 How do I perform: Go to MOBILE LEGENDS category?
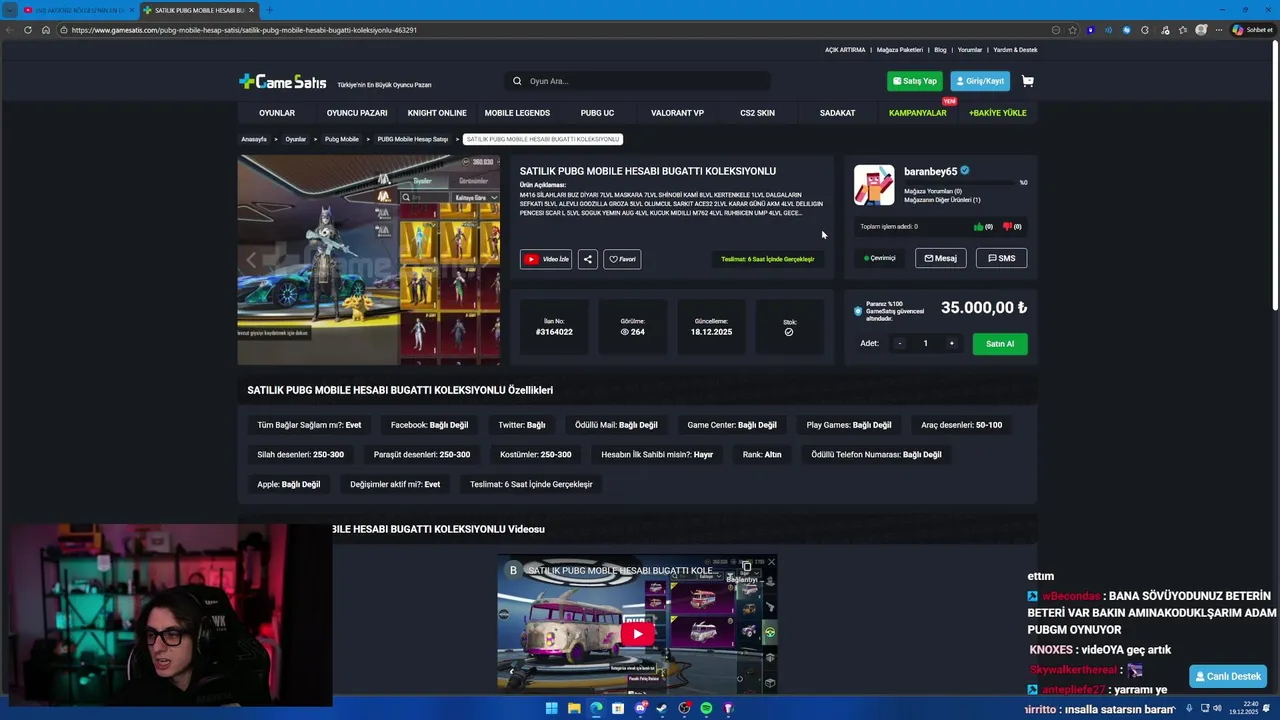pyautogui.click(x=517, y=113)
